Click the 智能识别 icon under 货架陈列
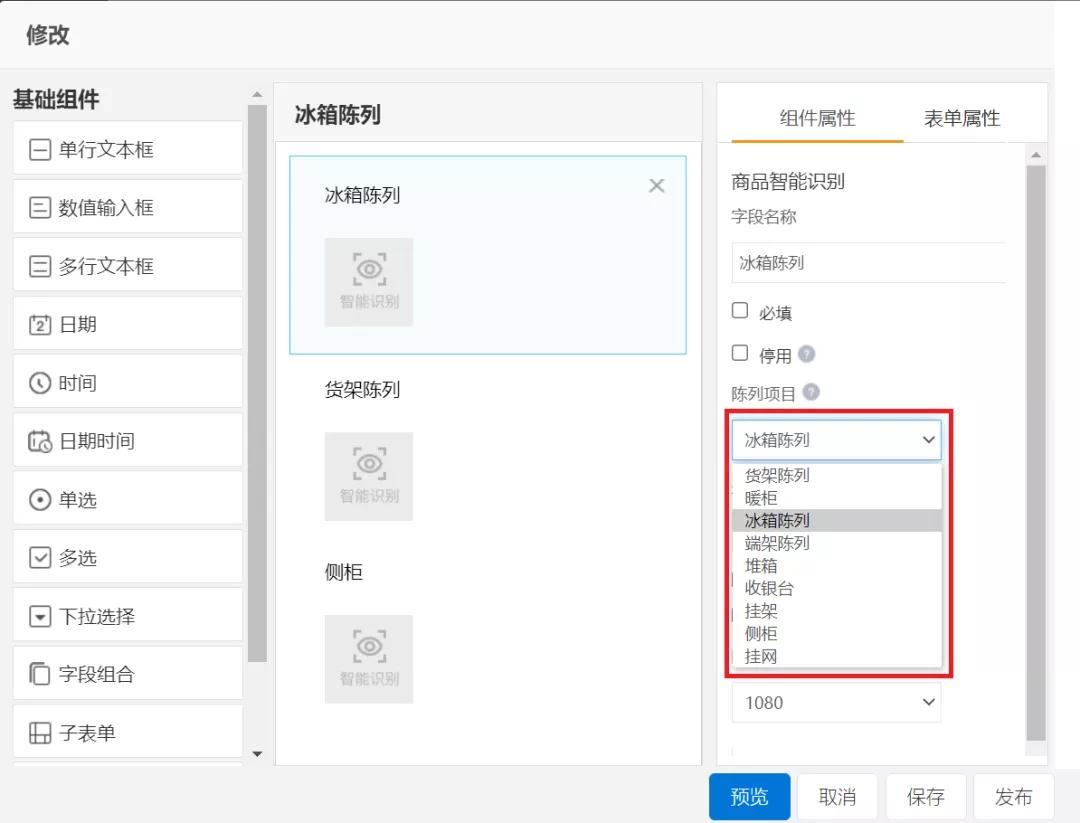Screen dimensions: 1080x823 click(x=369, y=476)
